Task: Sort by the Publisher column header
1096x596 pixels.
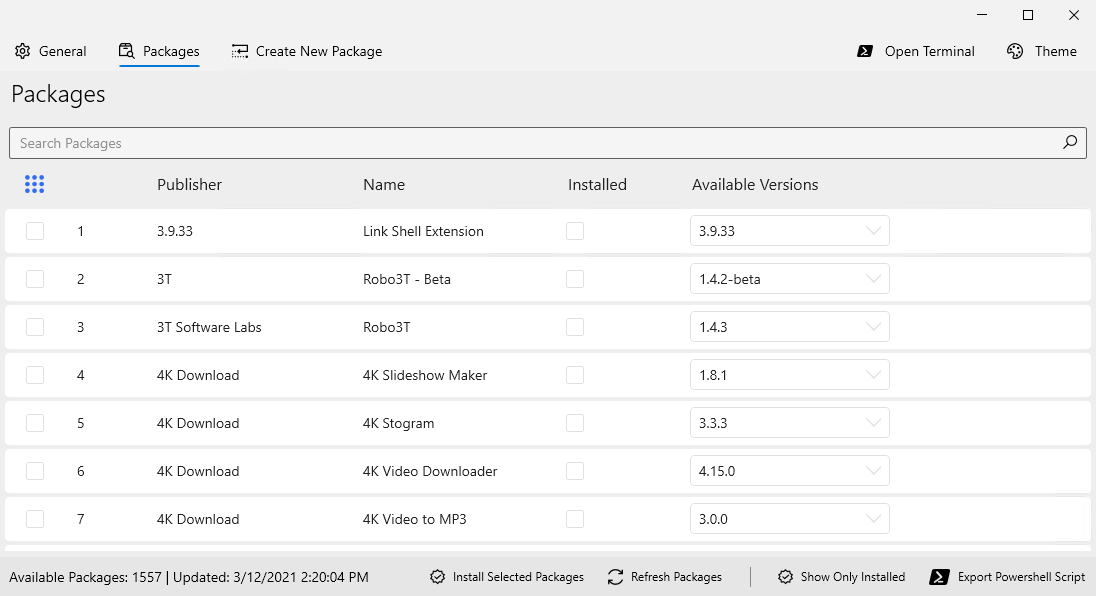Action: tap(189, 184)
